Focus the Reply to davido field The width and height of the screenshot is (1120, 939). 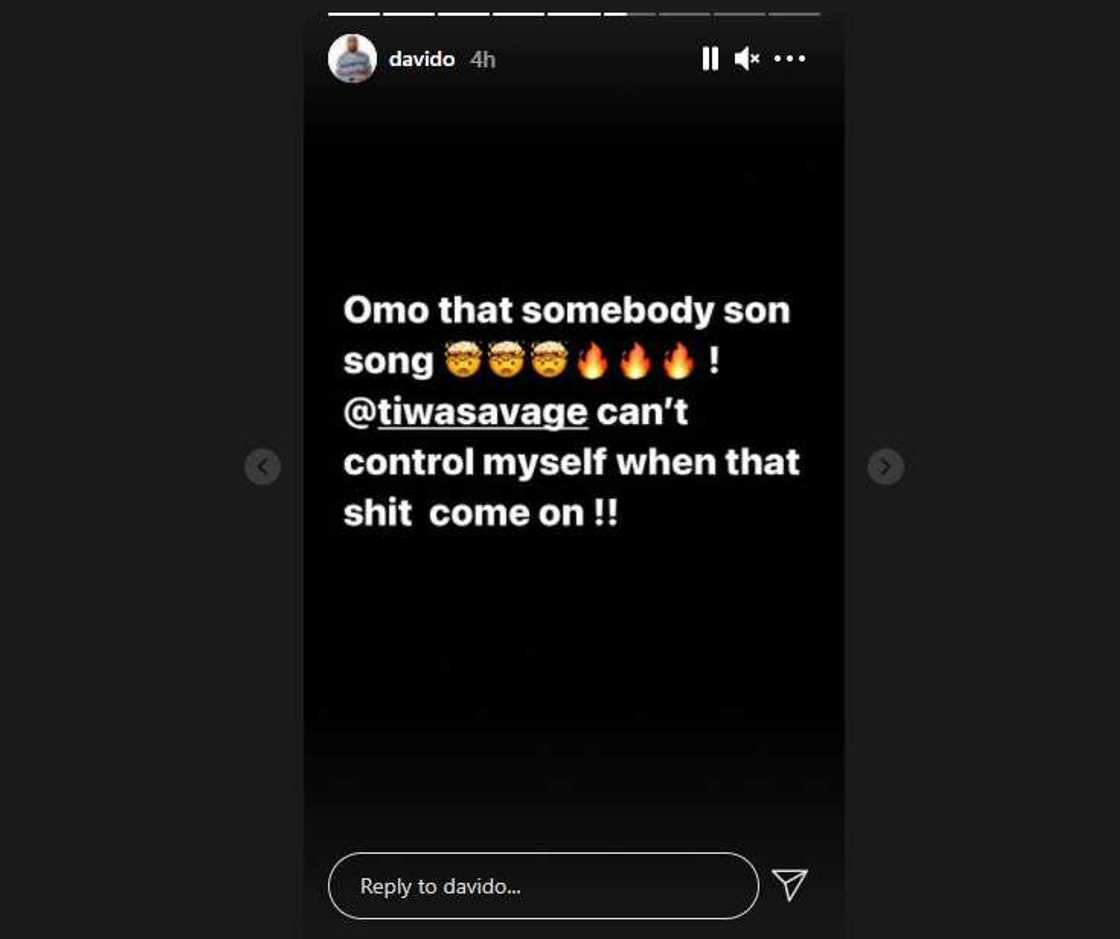pos(542,886)
